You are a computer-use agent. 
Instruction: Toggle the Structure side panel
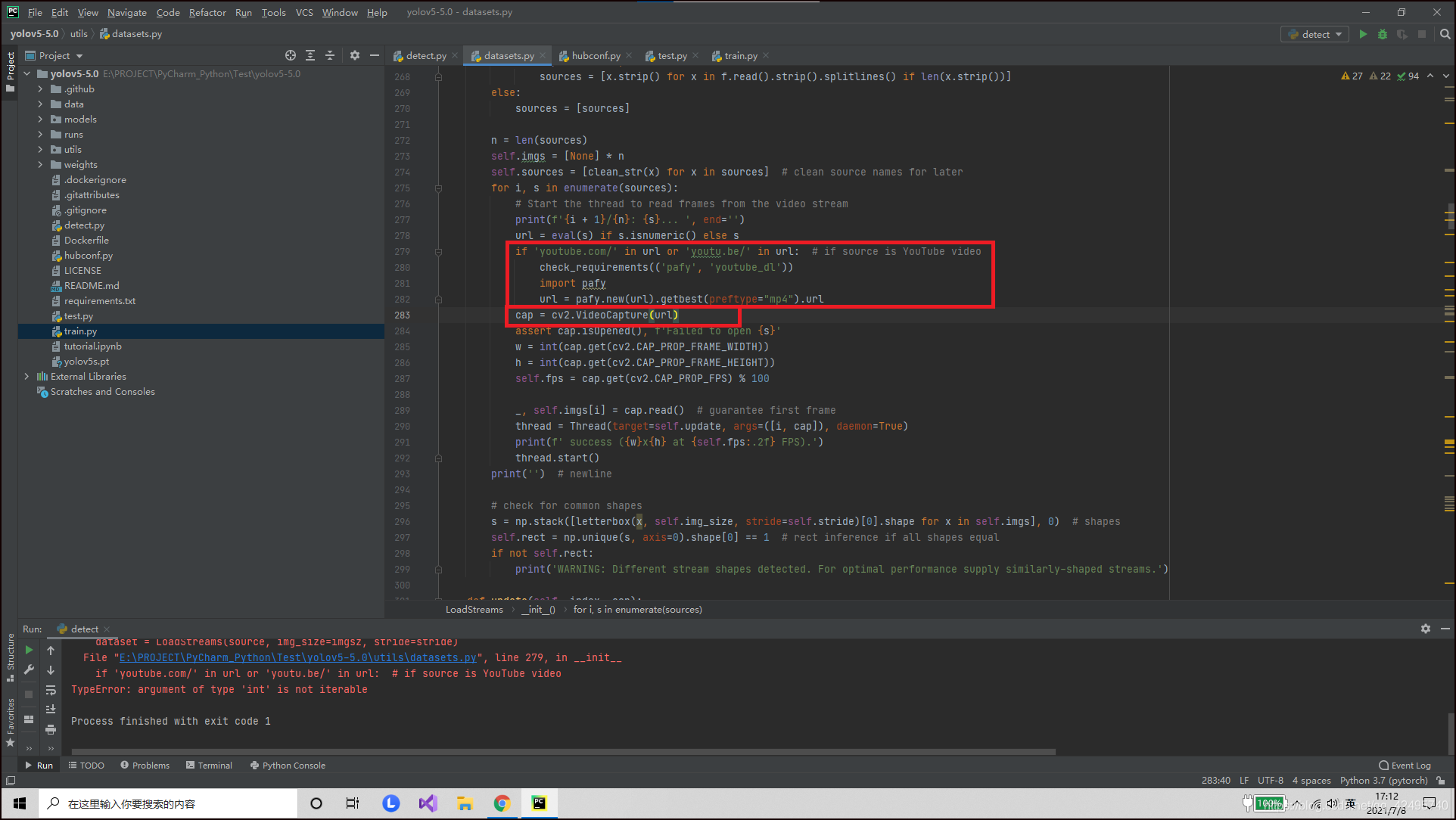[10, 655]
